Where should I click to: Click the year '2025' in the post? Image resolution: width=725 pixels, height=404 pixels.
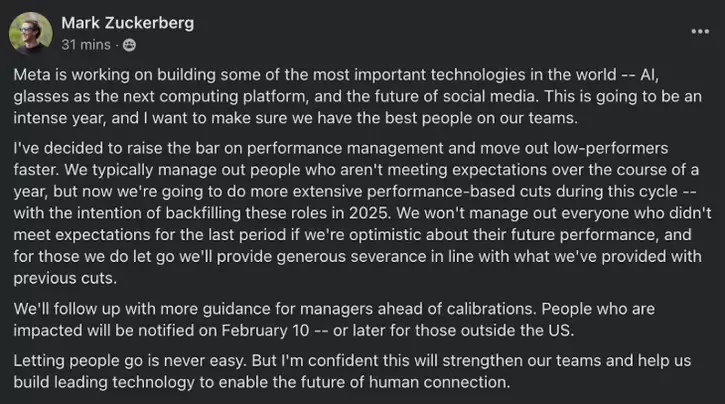368,213
